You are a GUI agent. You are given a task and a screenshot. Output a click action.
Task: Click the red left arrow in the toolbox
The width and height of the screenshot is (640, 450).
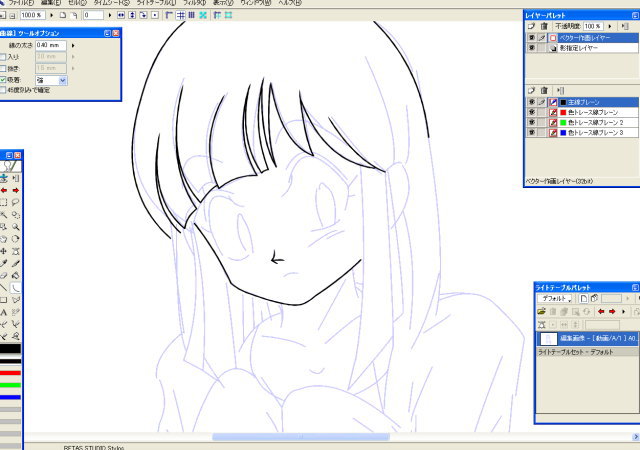click(x=4, y=190)
